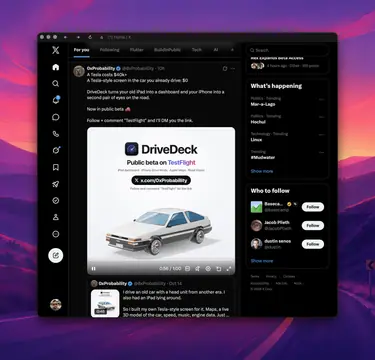Follow dustin senos
This screenshot has height=360, width=375.
tap(313, 244)
